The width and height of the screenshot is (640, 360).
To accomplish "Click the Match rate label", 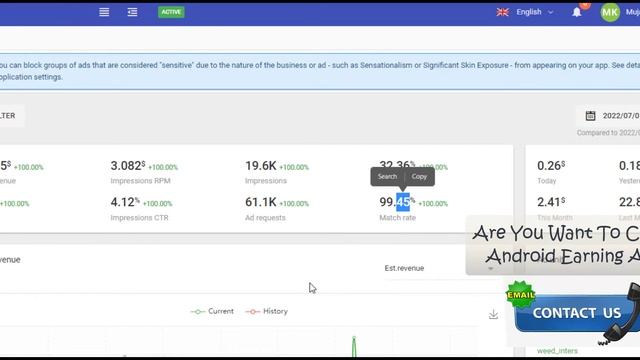I will (398, 218).
